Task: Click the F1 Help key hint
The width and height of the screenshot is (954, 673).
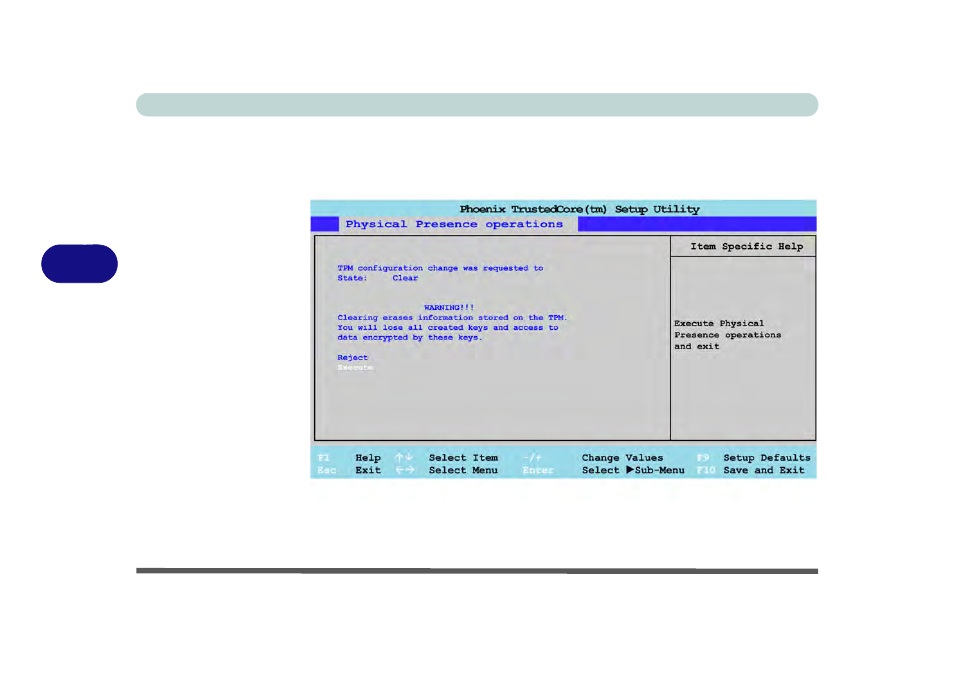Action: 349,458
